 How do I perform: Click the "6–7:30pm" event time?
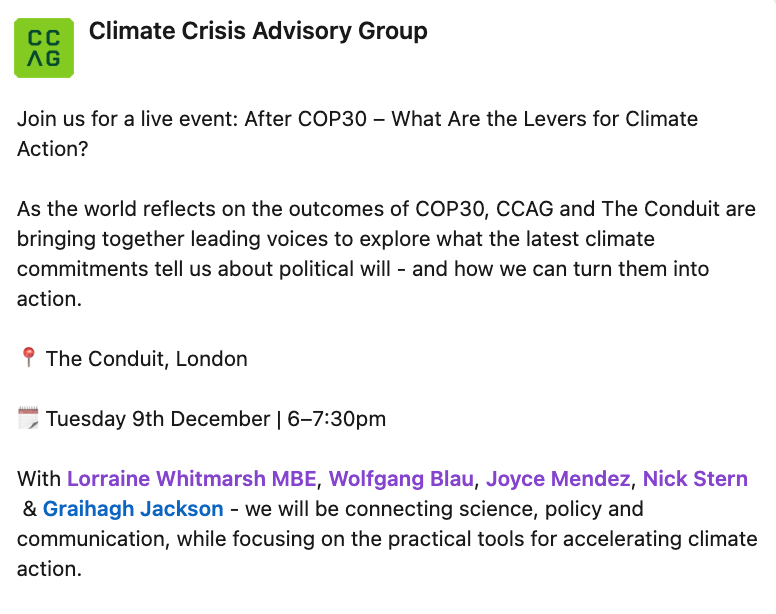[x=336, y=419]
